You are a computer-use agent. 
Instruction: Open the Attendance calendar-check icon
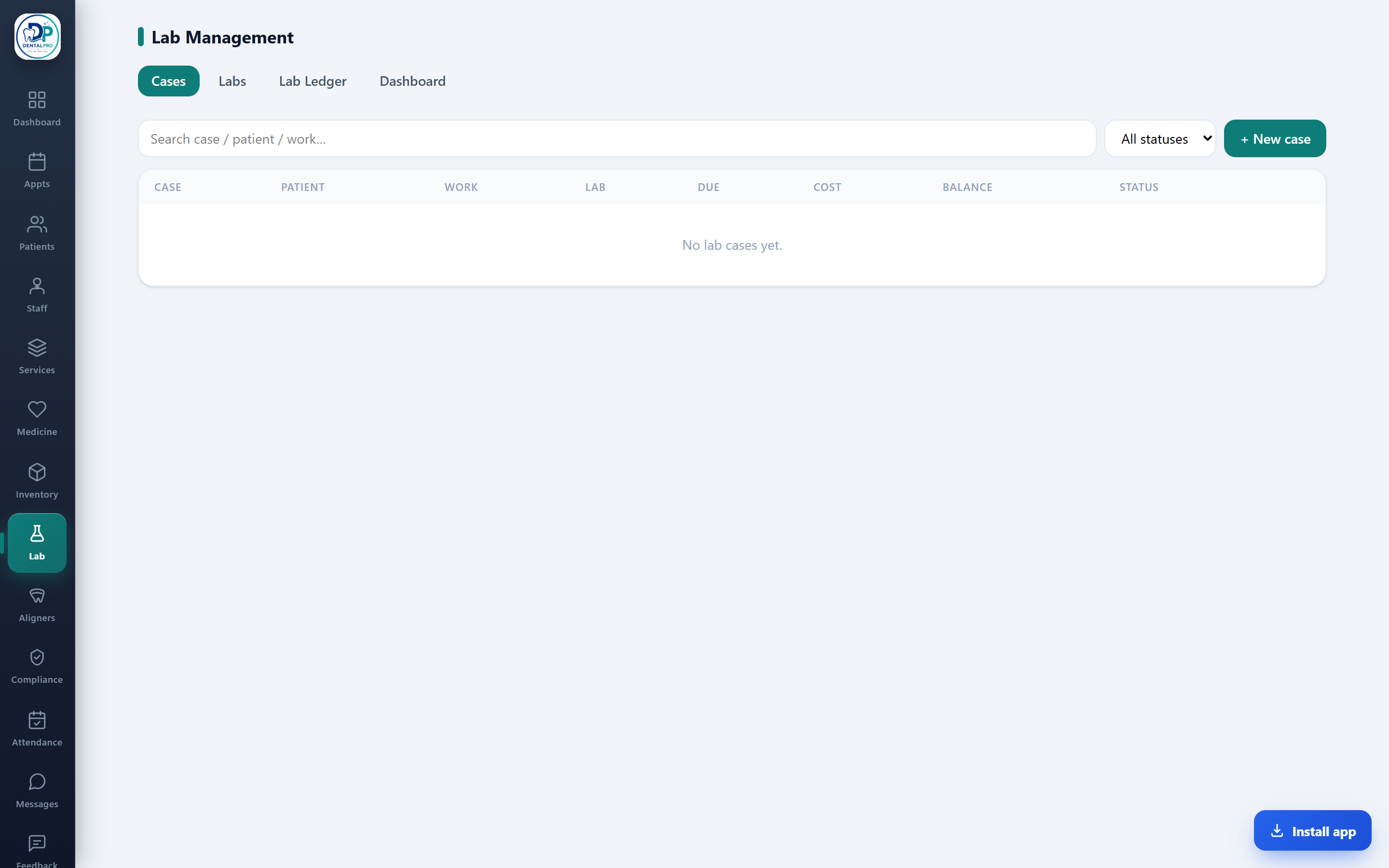click(37, 720)
